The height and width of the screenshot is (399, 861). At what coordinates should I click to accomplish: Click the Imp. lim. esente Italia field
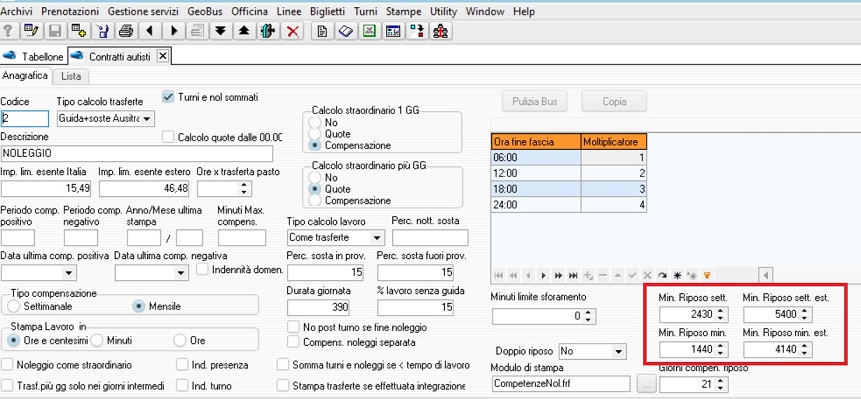tap(46, 188)
